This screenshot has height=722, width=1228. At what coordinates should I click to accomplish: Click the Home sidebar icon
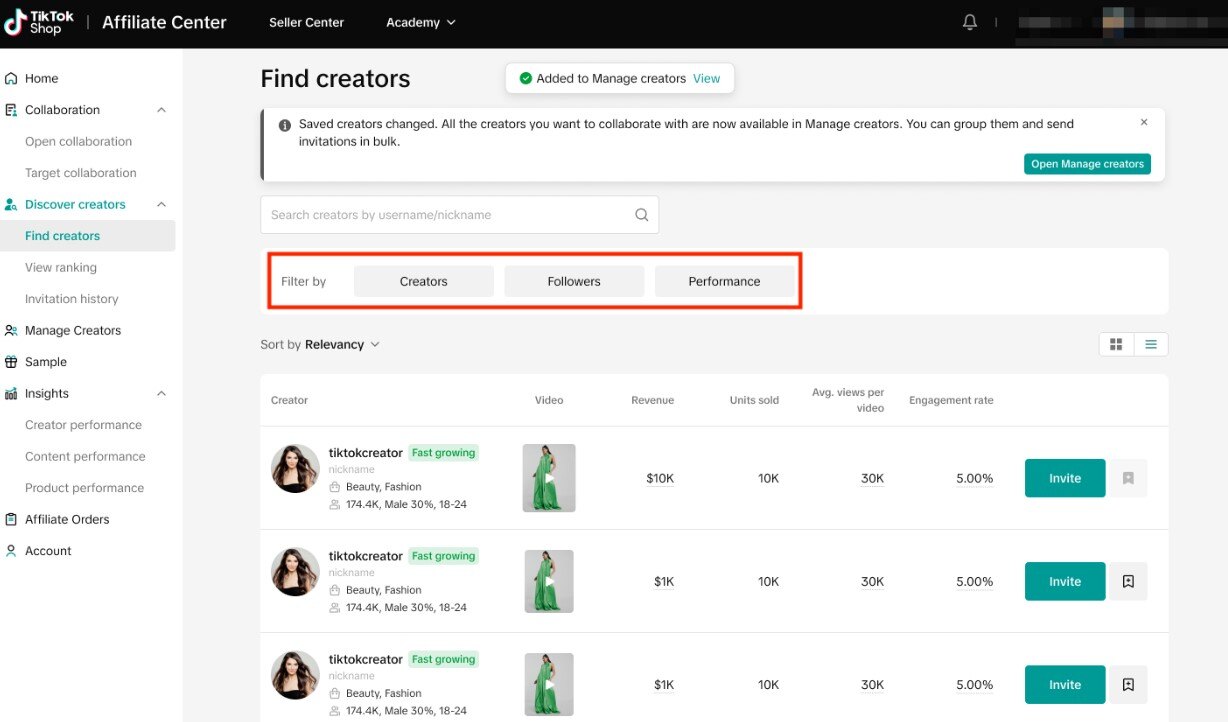click(12, 78)
